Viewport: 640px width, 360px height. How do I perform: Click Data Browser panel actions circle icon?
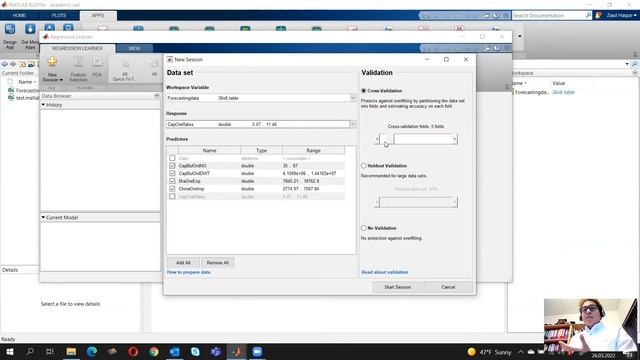click(157, 96)
